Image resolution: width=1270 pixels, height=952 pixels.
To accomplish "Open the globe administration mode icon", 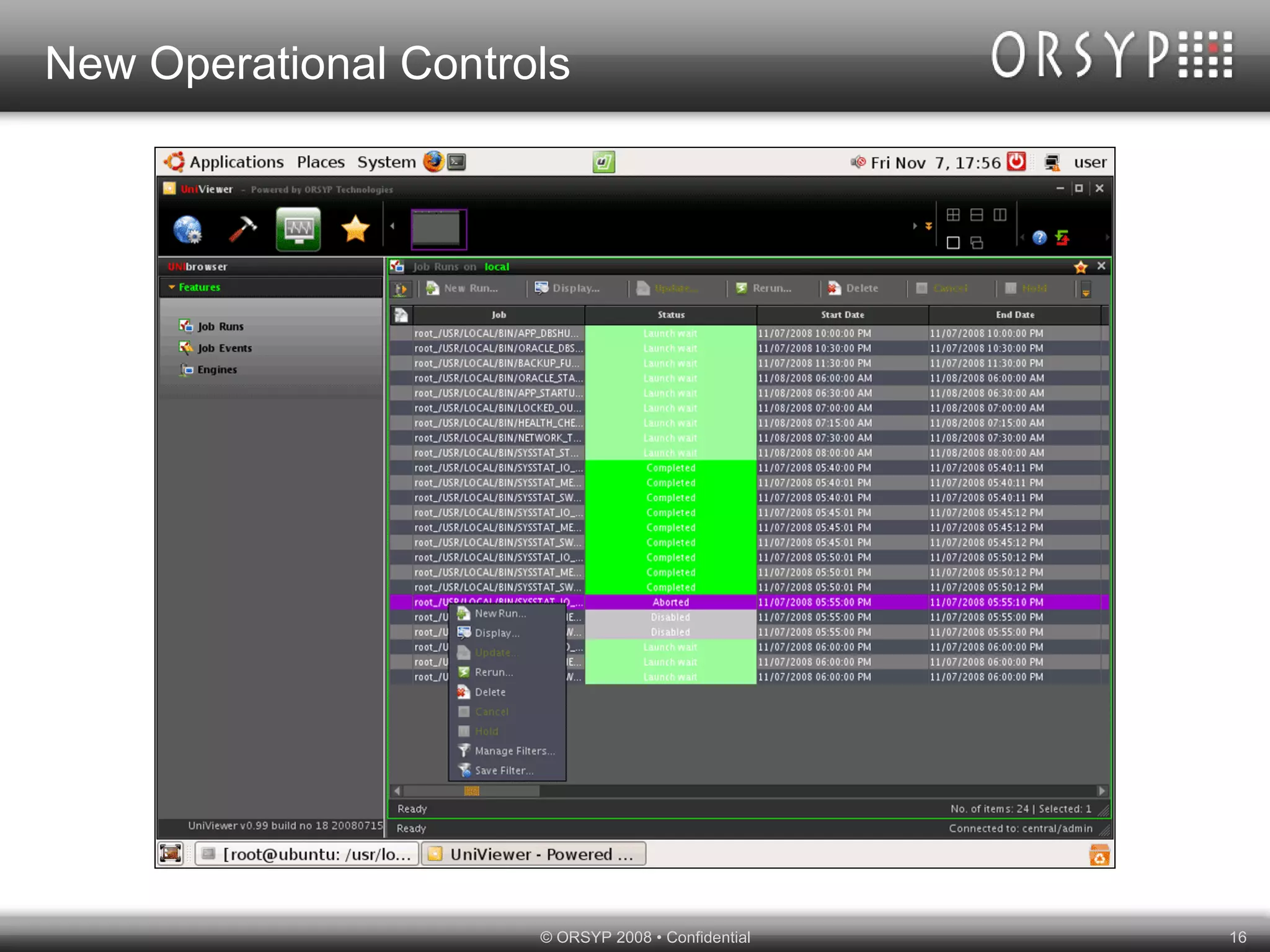I will click(187, 229).
